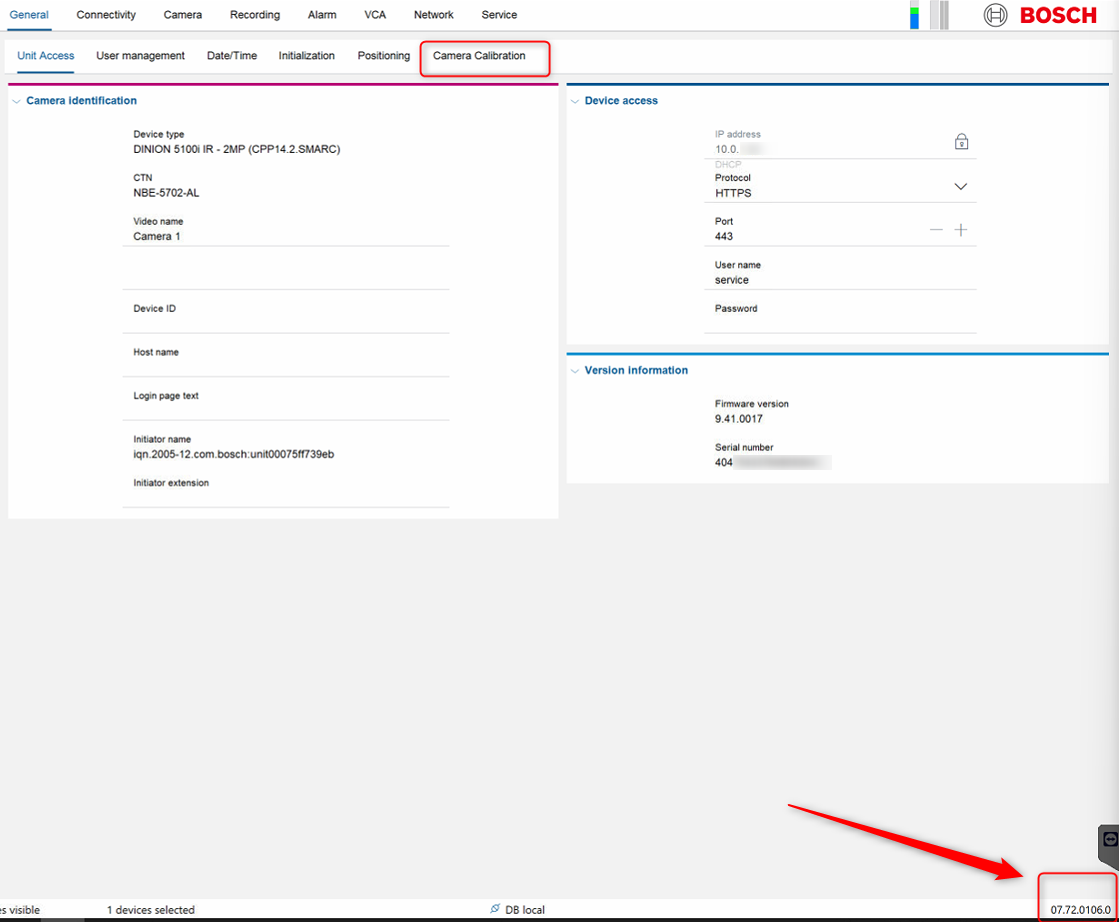Click the User name field
The image size is (1119, 922).
tap(840, 280)
